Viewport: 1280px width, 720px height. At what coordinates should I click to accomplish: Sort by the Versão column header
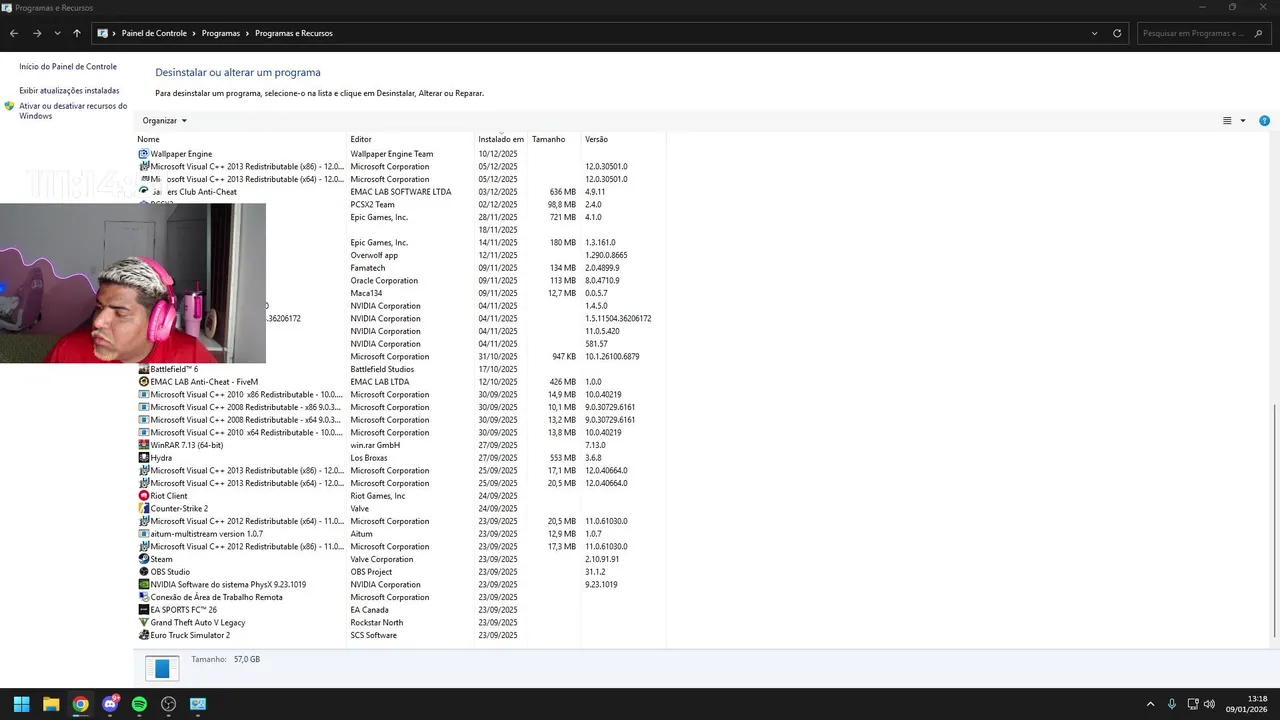pyautogui.click(x=624, y=139)
